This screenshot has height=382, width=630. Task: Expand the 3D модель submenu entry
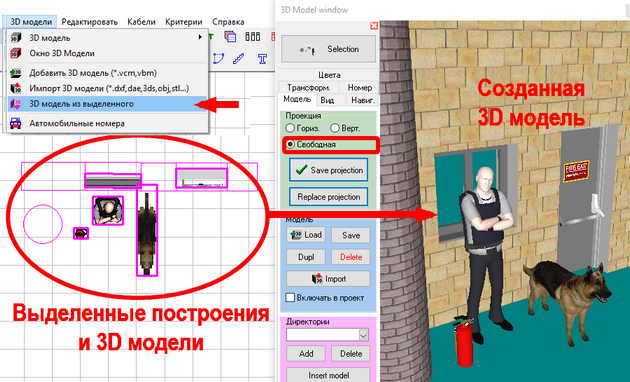[107, 38]
